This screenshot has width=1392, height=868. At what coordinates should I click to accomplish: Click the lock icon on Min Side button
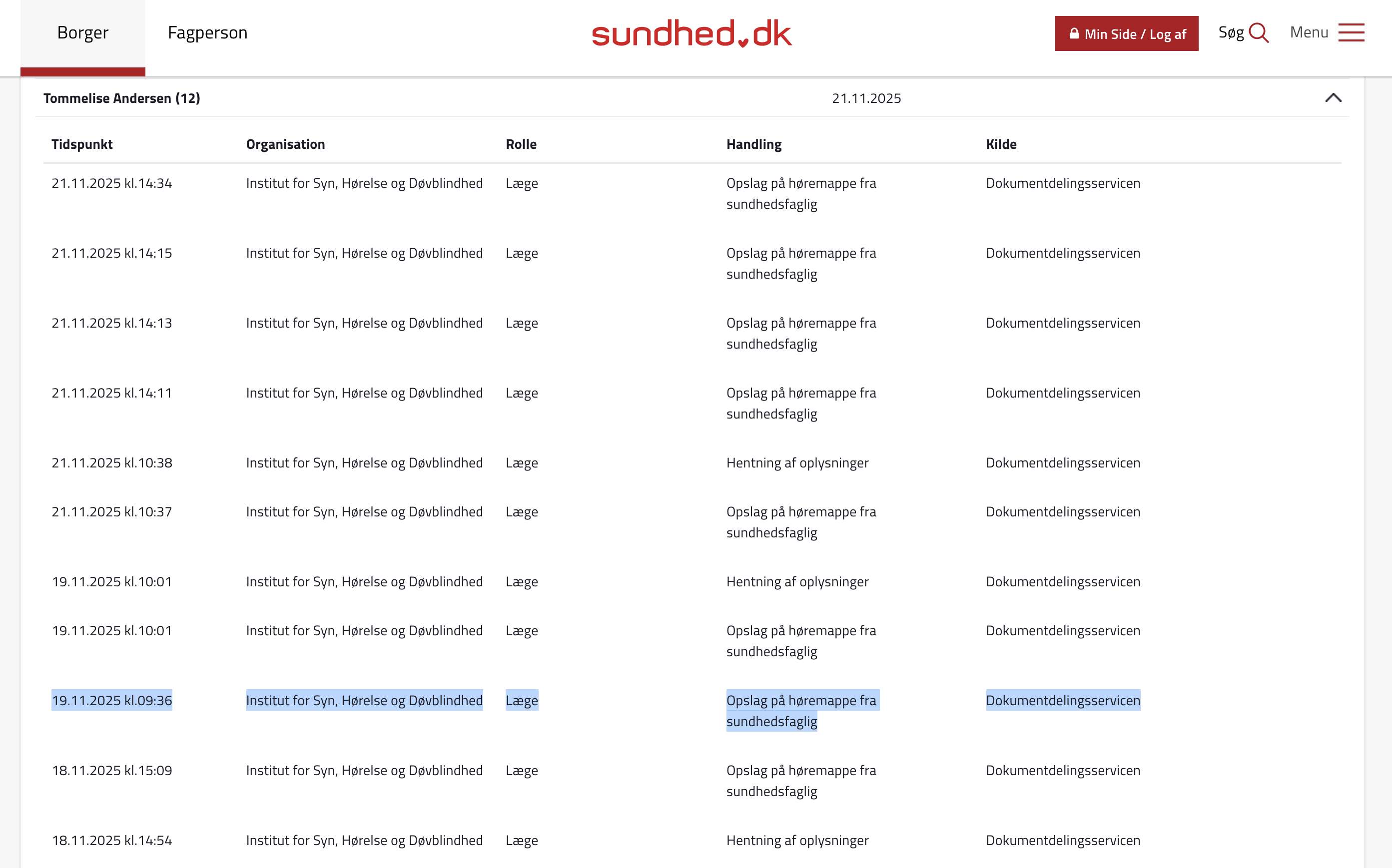[x=1073, y=34]
